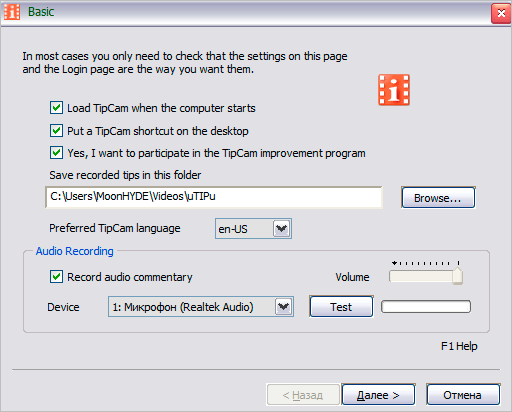The height and width of the screenshot is (412, 512).
Task: Click the Volume slider handle
Action: pyautogui.click(x=458, y=276)
